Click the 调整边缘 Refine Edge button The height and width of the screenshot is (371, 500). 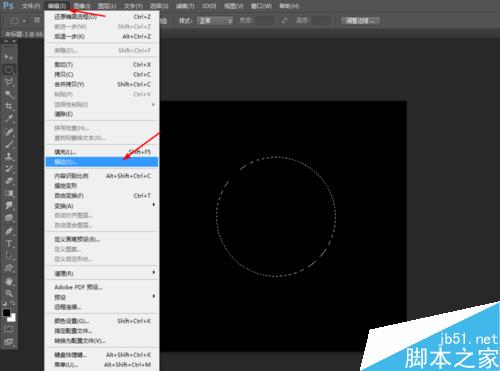(x=360, y=21)
